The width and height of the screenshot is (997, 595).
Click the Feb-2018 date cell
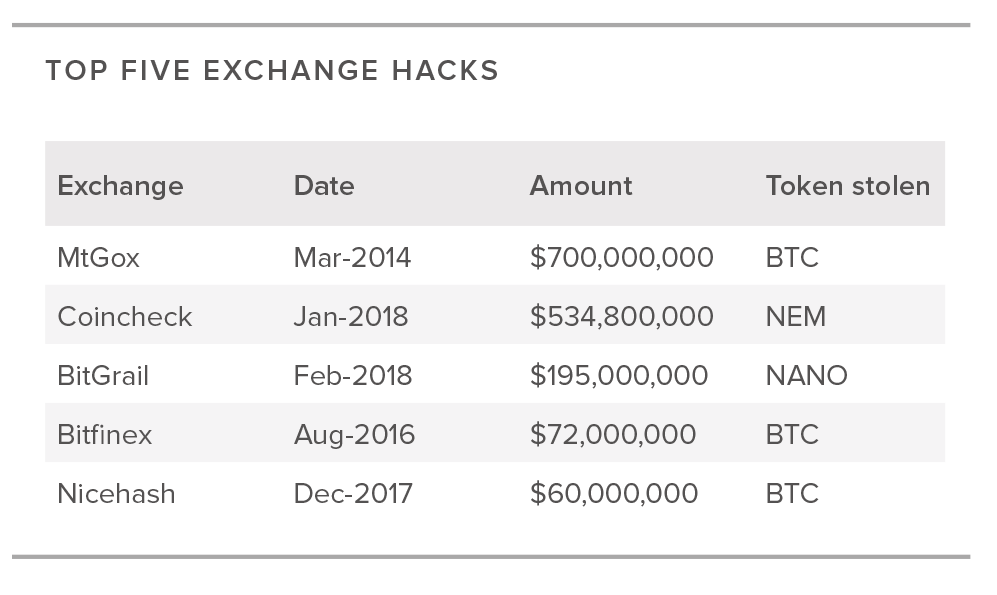(x=353, y=376)
